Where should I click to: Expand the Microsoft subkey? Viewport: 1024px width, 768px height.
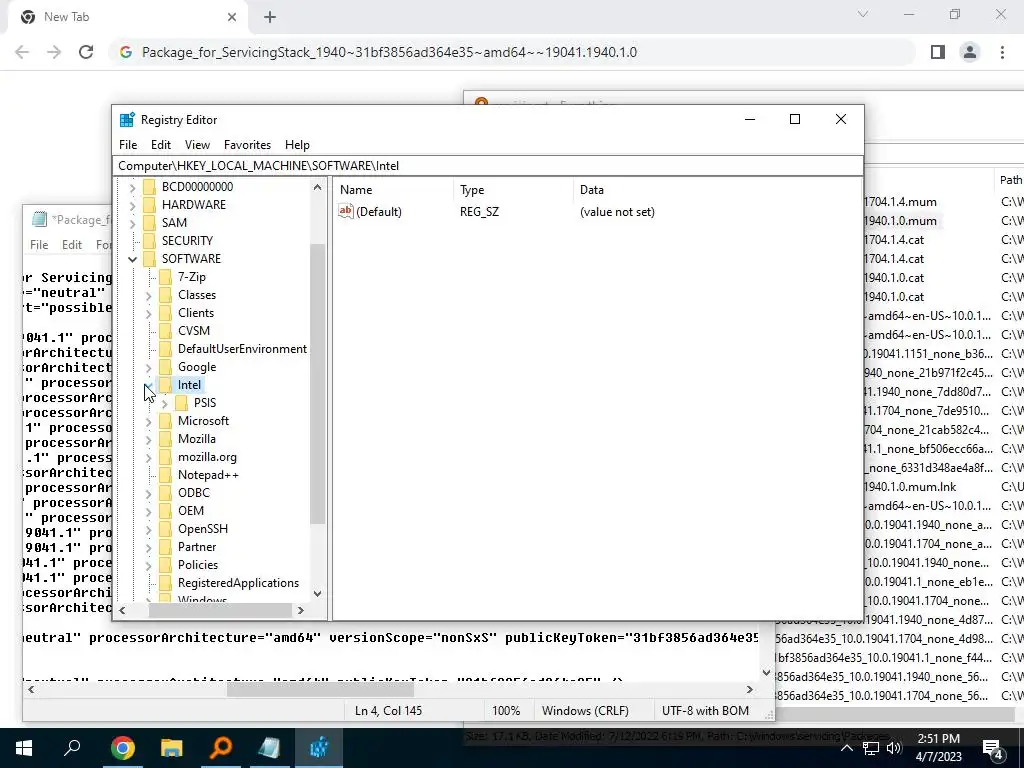148,422
